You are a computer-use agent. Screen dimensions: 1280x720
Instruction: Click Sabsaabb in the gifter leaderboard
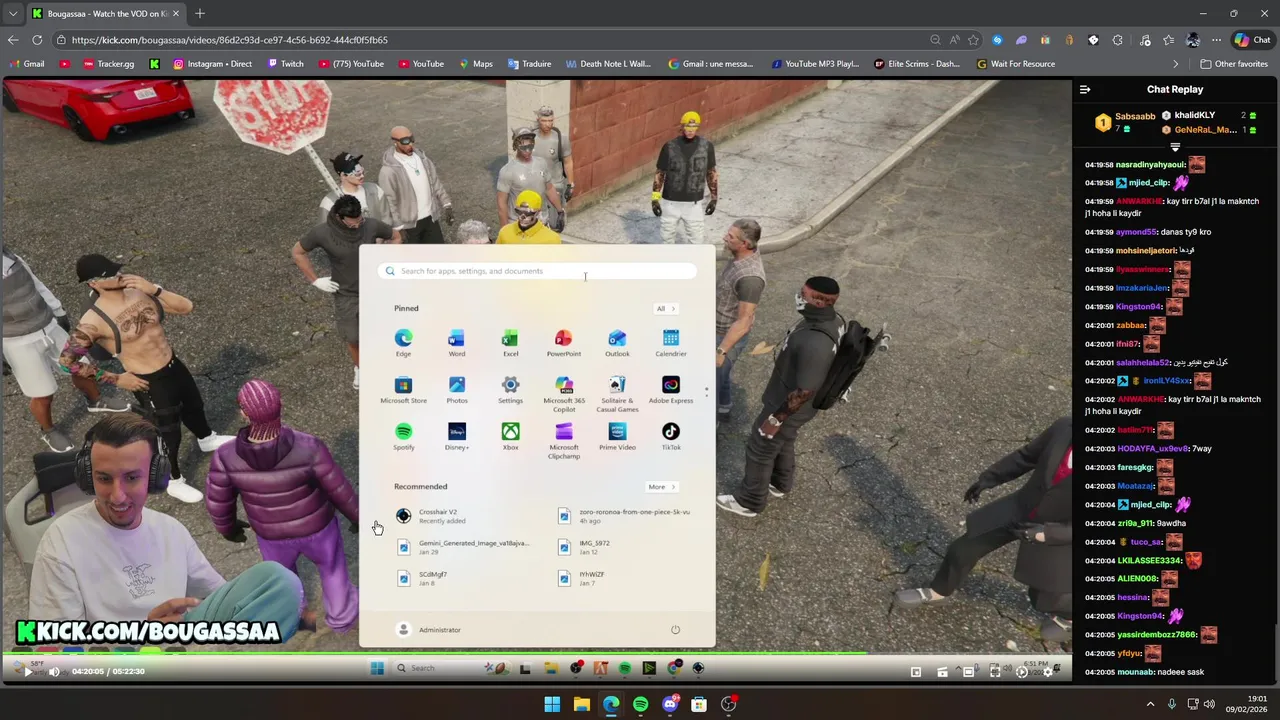tap(1135, 116)
